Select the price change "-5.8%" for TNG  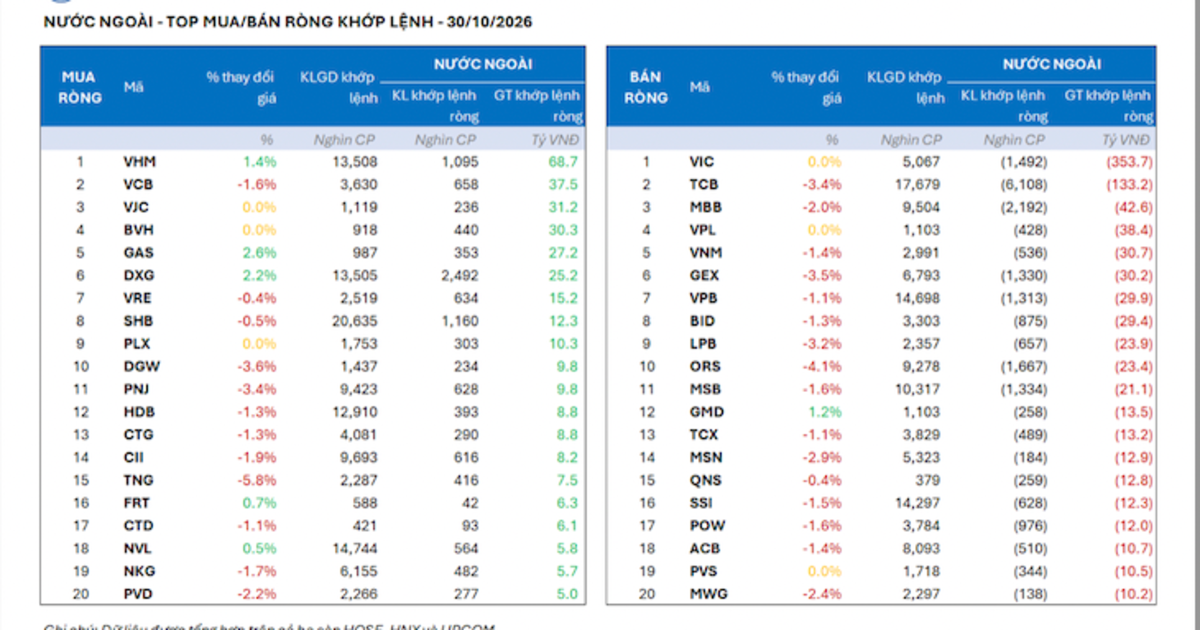pos(257,479)
